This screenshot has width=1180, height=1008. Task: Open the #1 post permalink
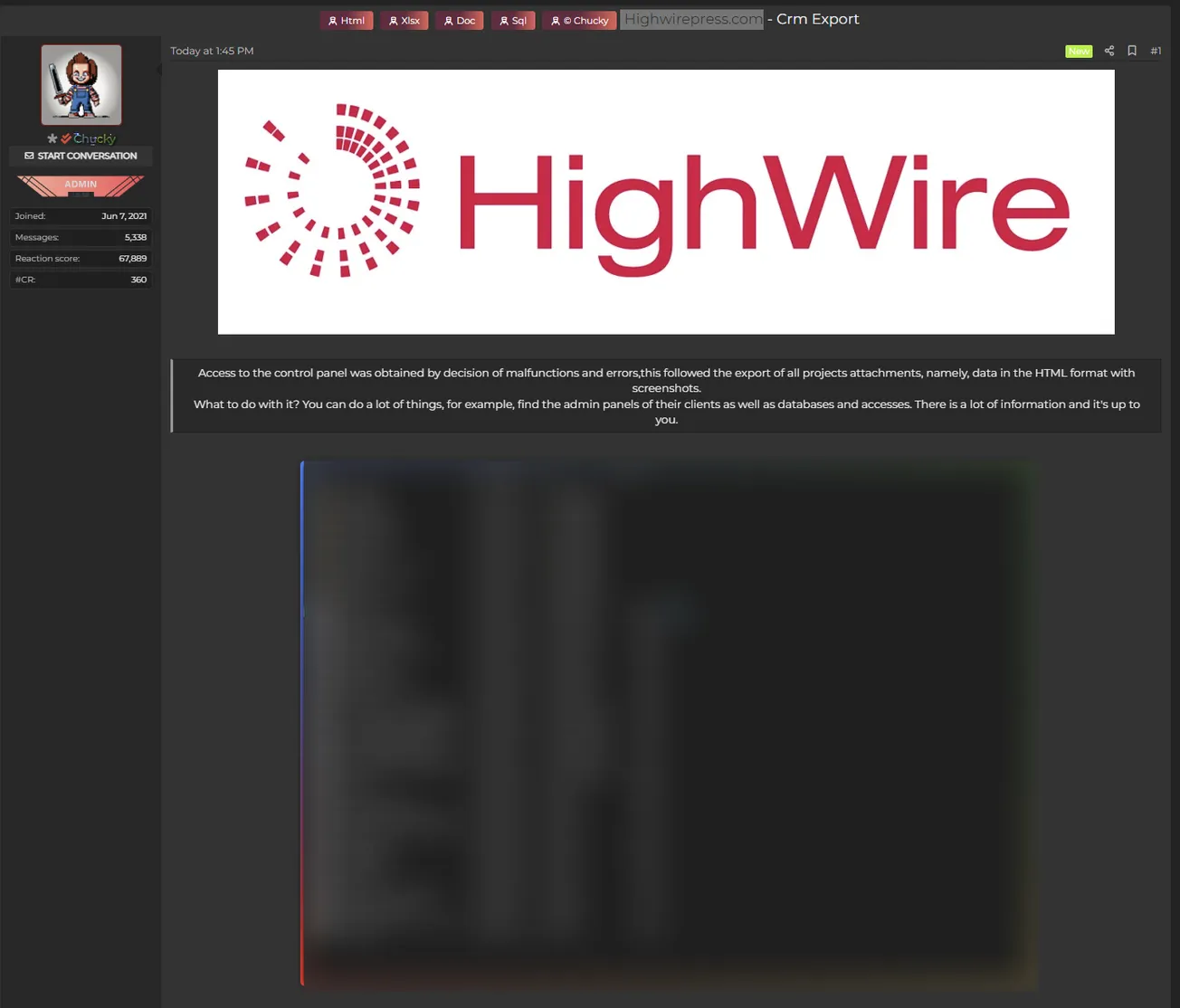[1156, 51]
